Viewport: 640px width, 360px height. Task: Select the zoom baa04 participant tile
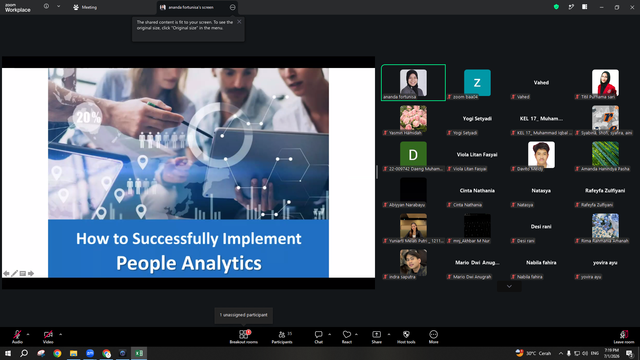[x=477, y=82]
